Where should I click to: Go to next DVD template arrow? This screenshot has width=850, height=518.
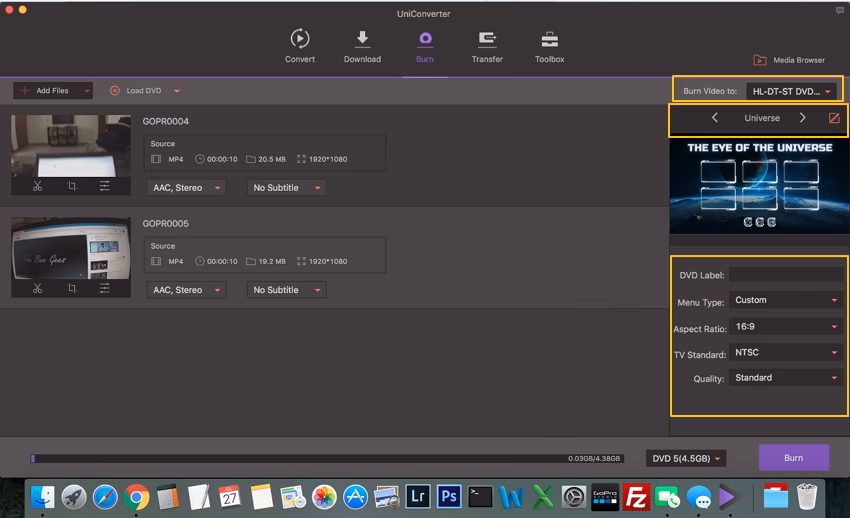point(802,118)
